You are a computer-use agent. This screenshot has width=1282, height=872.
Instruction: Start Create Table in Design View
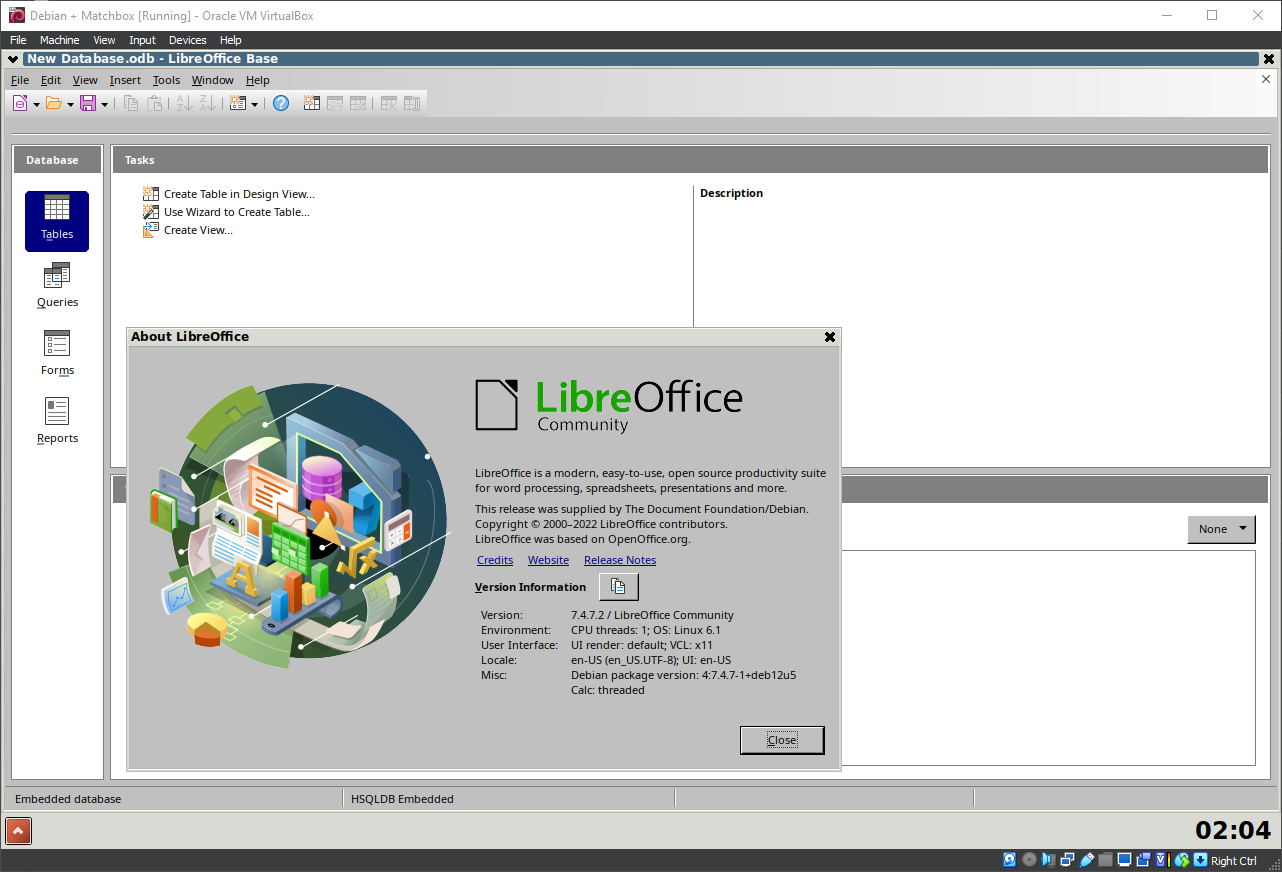click(x=239, y=193)
